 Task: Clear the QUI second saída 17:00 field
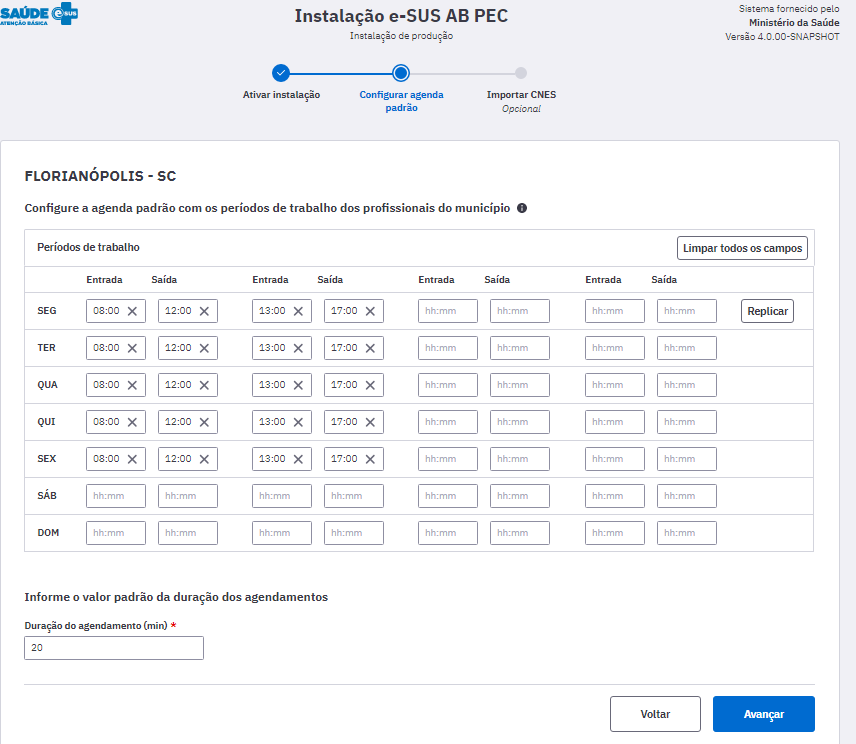click(370, 422)
